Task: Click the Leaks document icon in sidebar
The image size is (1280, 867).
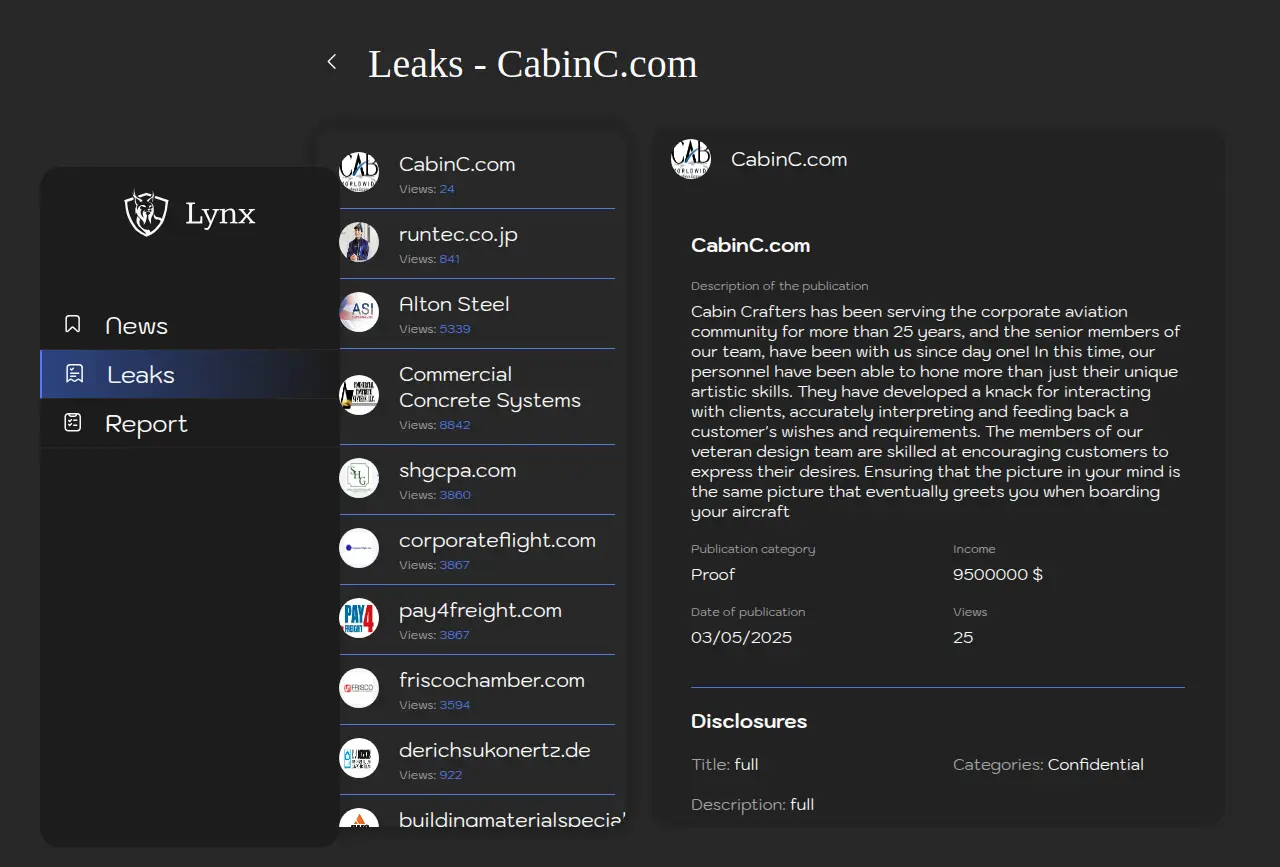Action: 74,374
